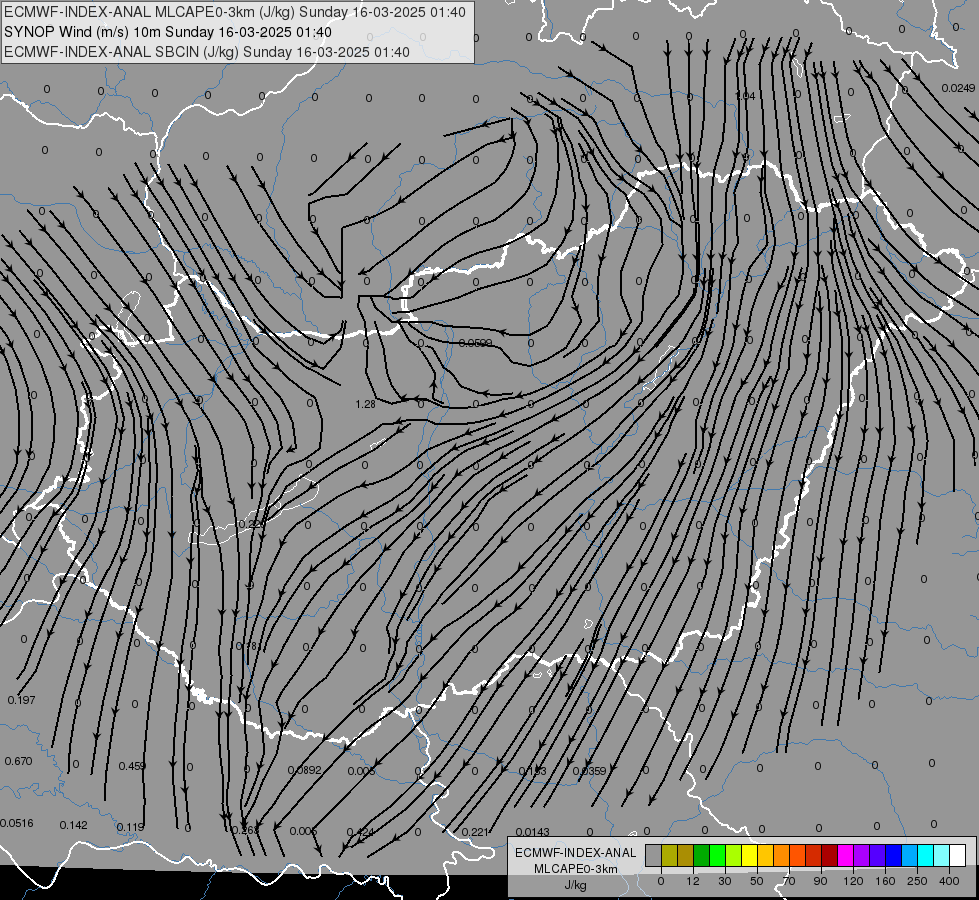Click the SBCIN title line

pos(207,52)
